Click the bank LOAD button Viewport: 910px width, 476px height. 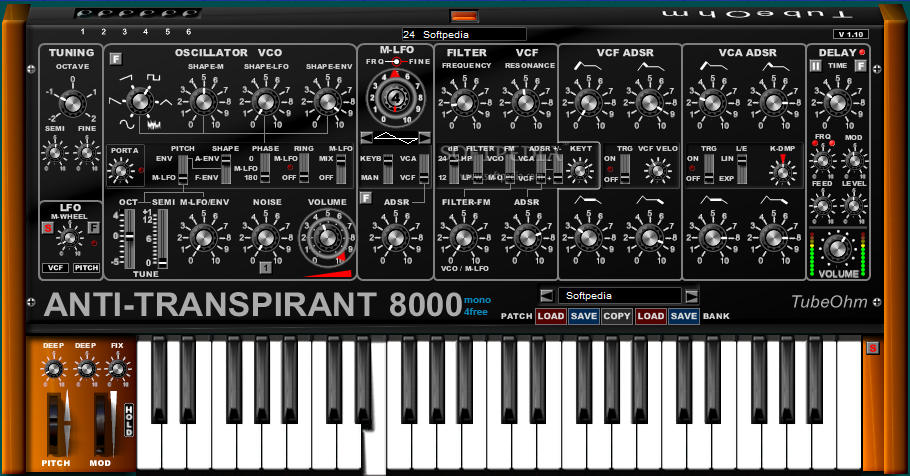coord(650,316)
